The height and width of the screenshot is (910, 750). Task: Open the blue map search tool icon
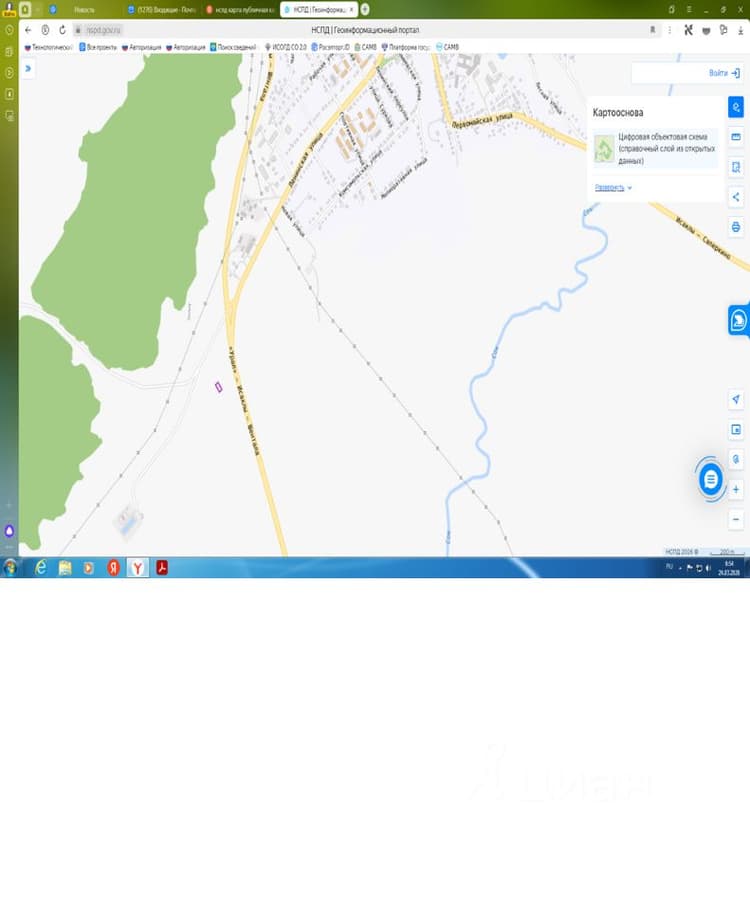[x=735, y=107]
